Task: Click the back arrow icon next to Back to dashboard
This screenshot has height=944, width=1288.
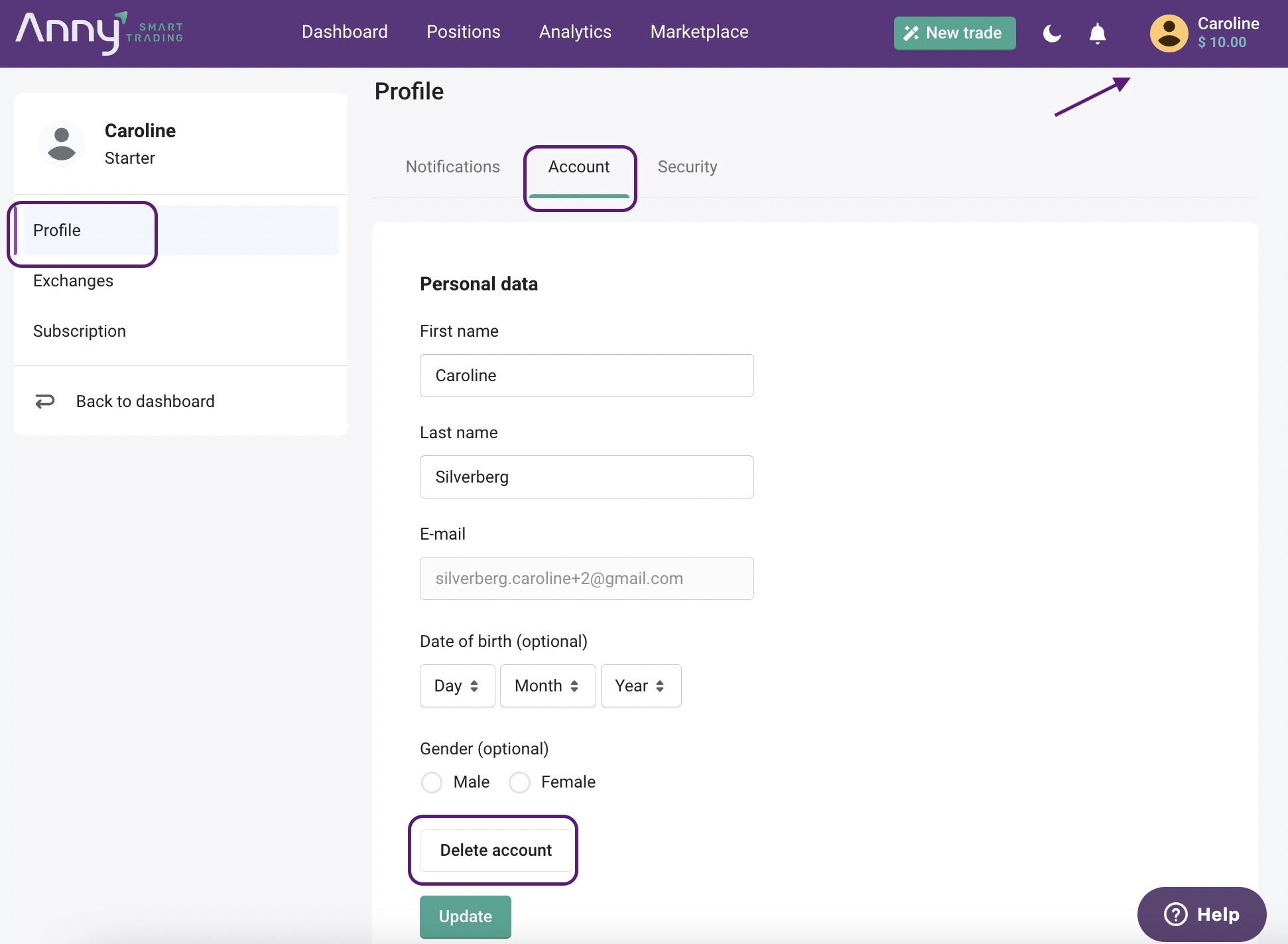Action: pos(44,401)
